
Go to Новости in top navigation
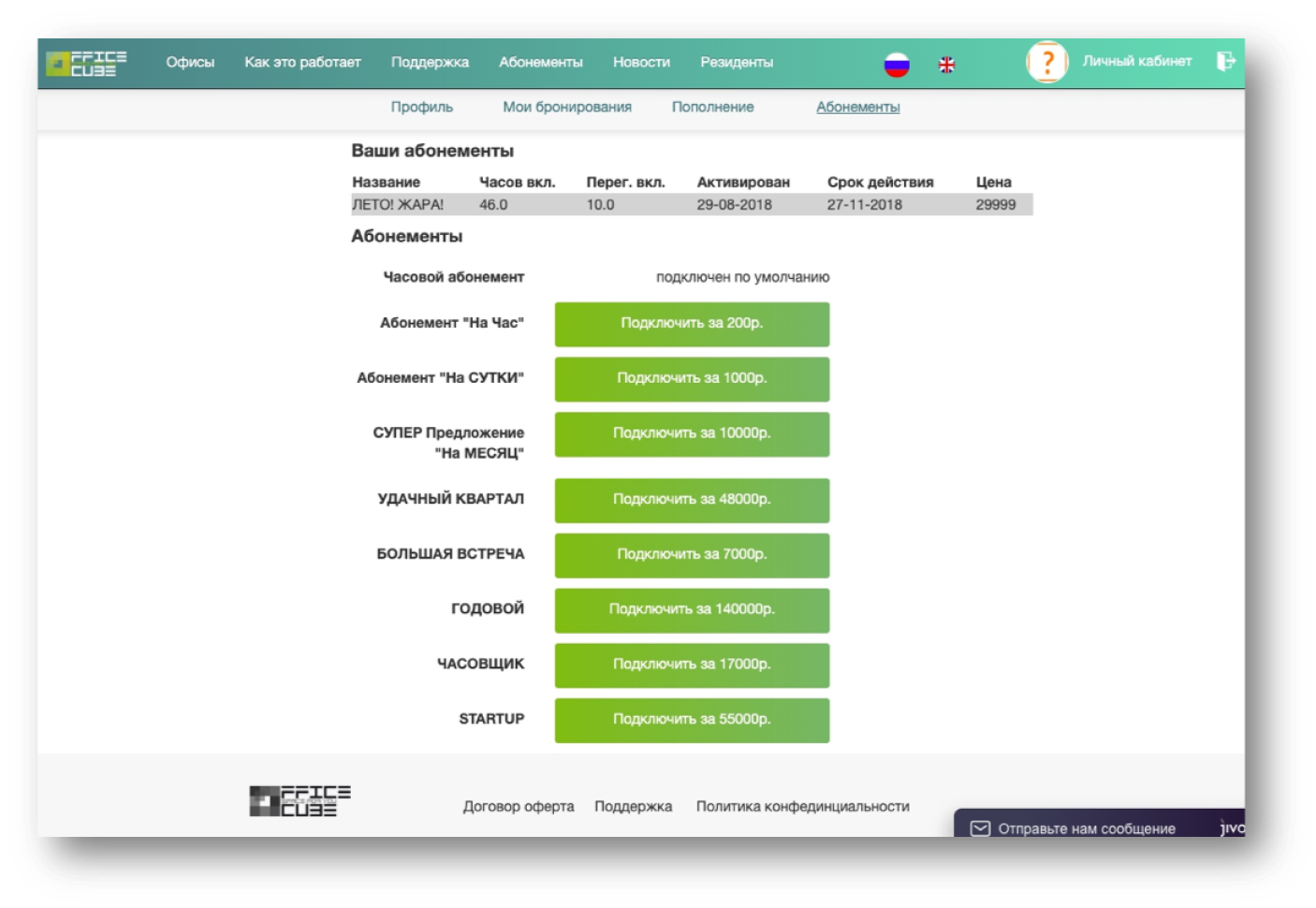point(641,62)
